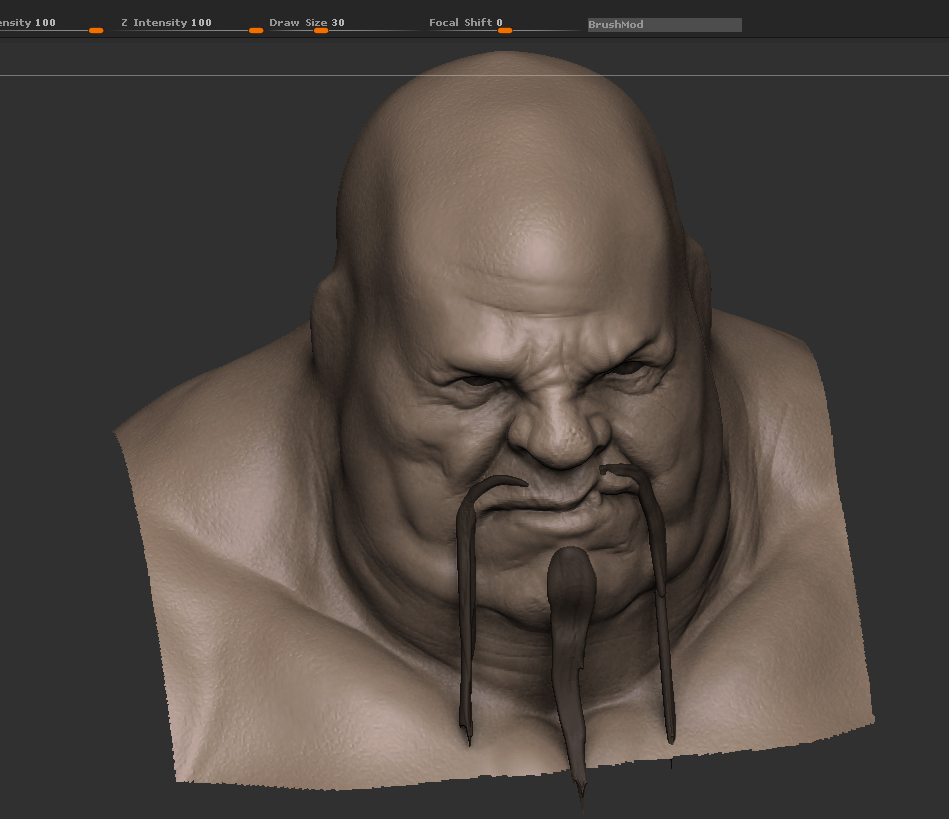
Task: Click the RGB Intensity 100 slider
Action: pyautogui.click(x=51, y=24)
